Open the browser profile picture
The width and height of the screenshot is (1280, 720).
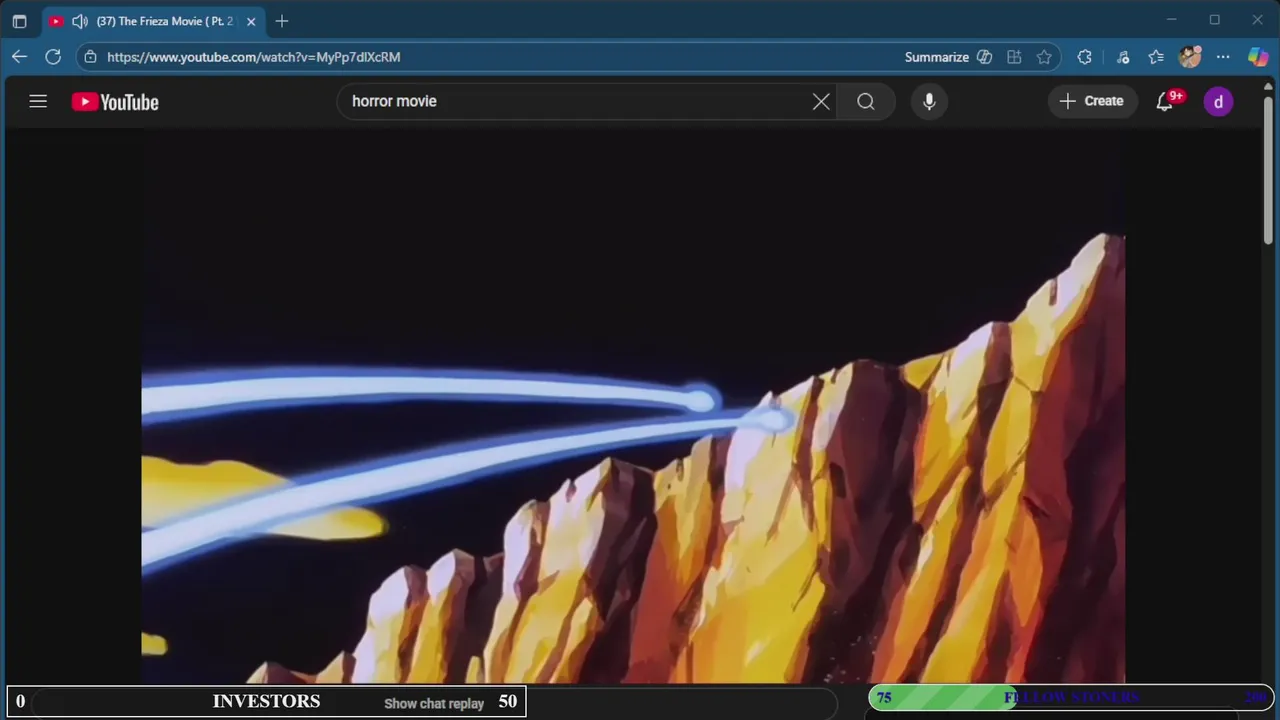1189,57
